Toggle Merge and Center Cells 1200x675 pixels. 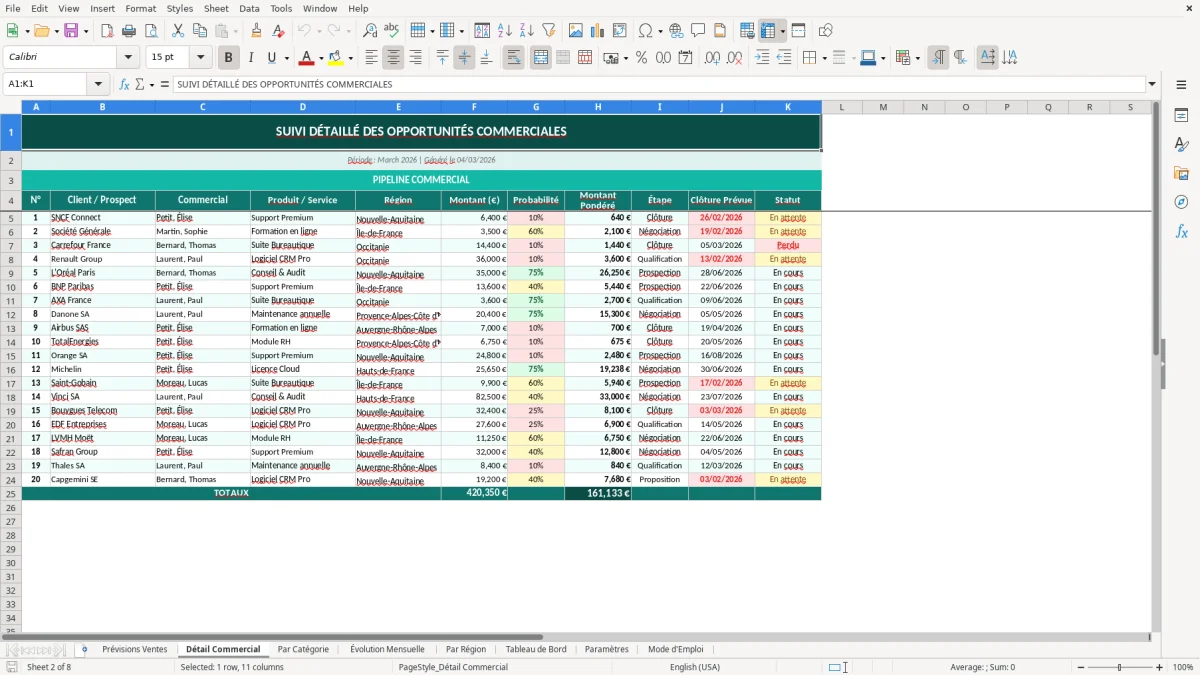click(x=541, y=58)
